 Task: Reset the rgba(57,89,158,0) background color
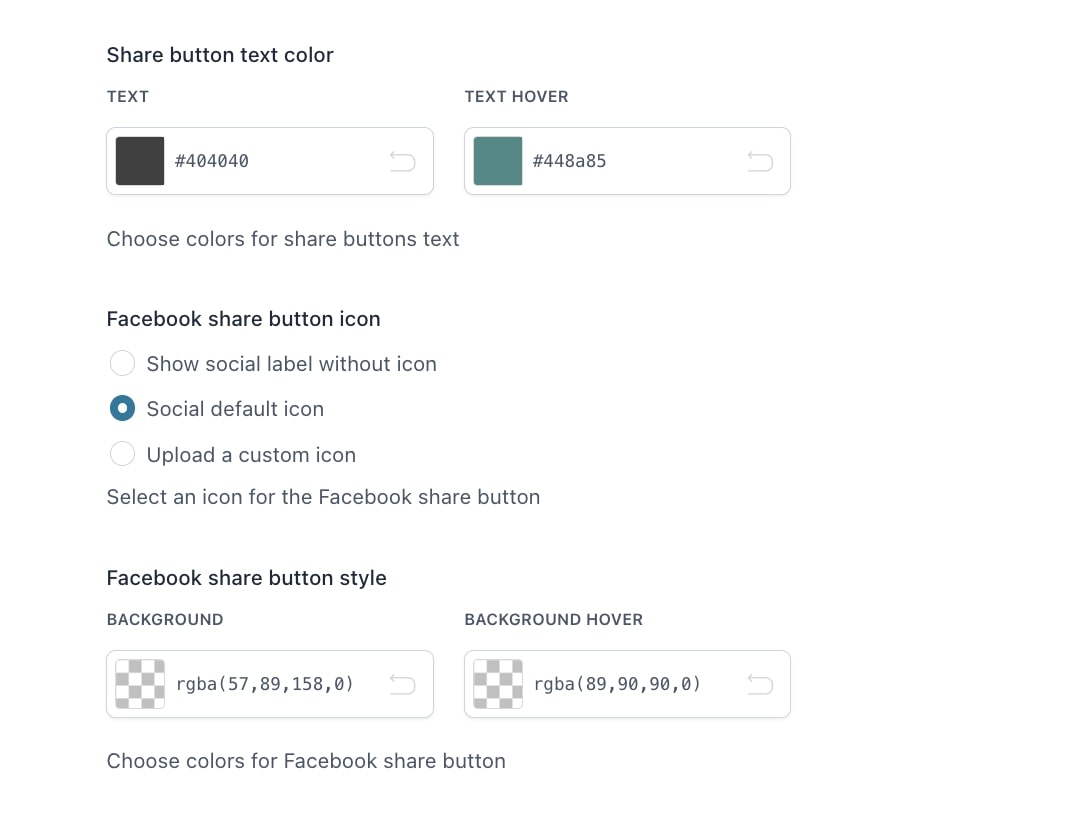(402, 685)
